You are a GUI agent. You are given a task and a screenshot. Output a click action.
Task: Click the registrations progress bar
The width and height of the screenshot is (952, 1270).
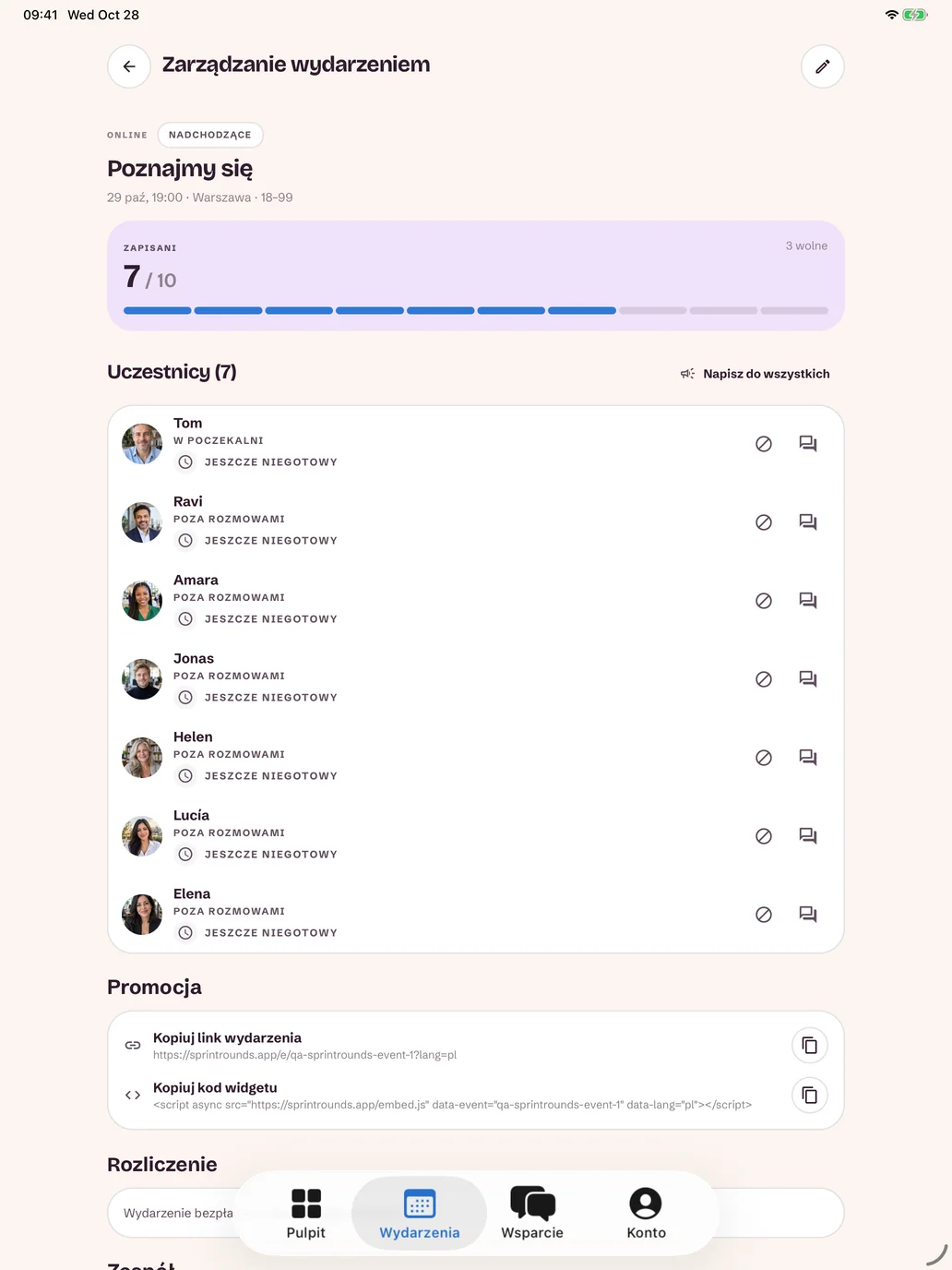point(476,311)
